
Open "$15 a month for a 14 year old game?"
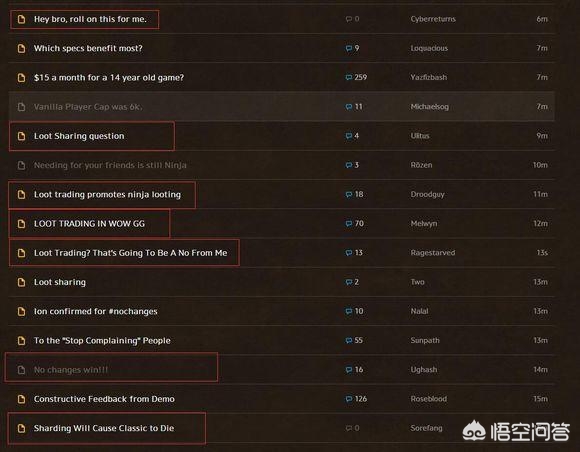click(109, 78)
